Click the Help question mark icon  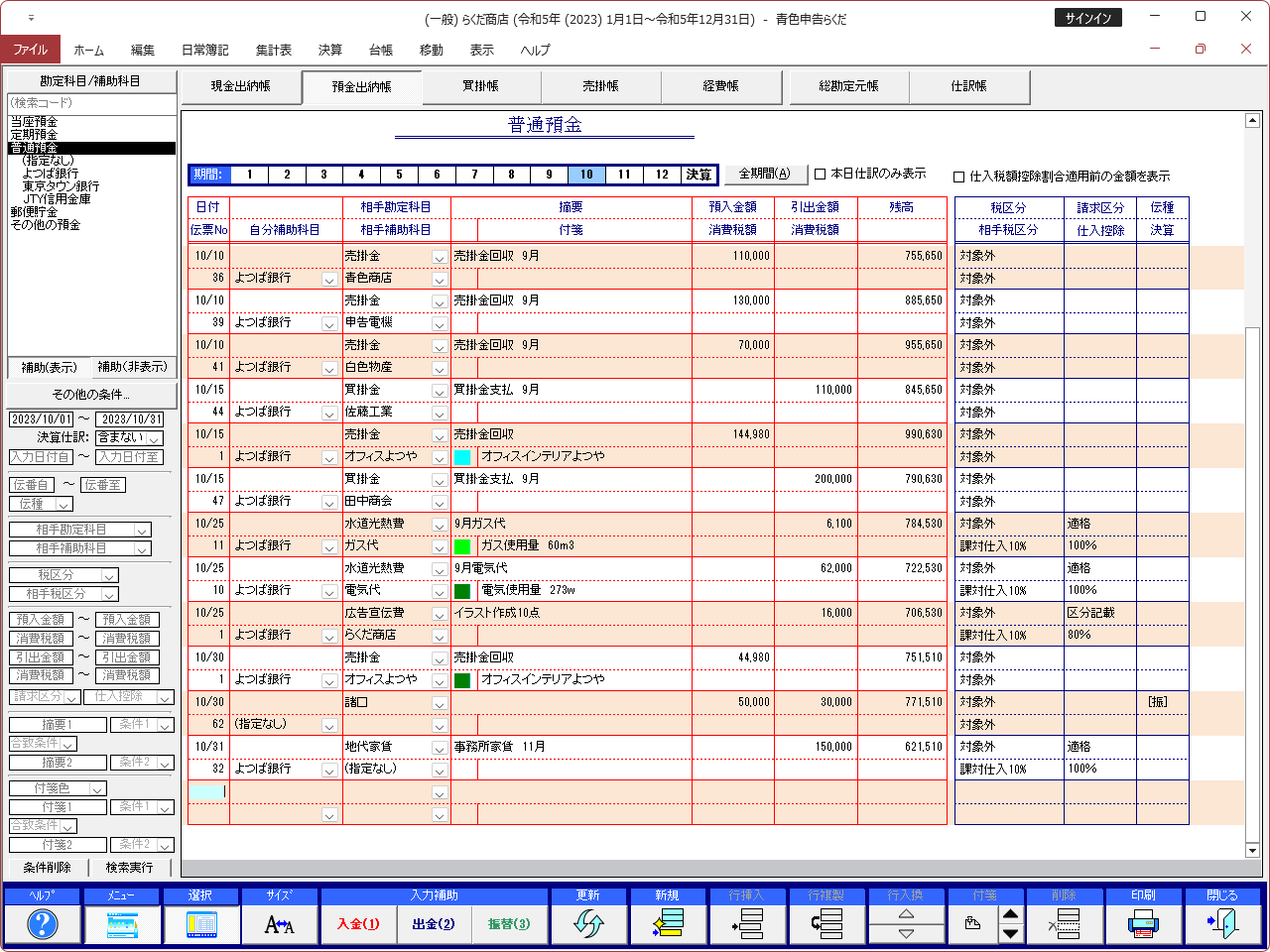coord(42,924)
